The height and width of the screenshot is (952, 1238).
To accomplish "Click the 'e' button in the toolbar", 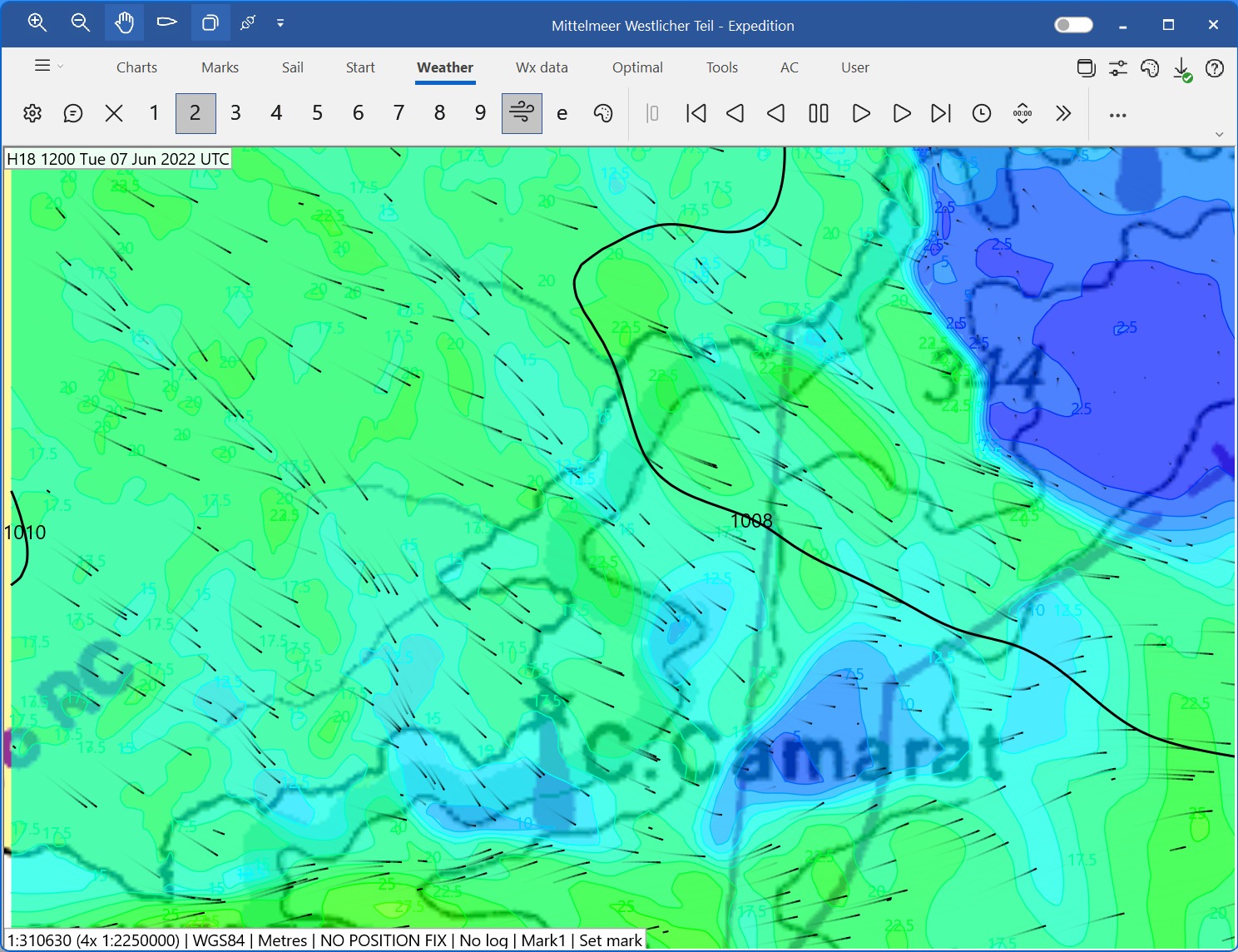I will 562,113.
